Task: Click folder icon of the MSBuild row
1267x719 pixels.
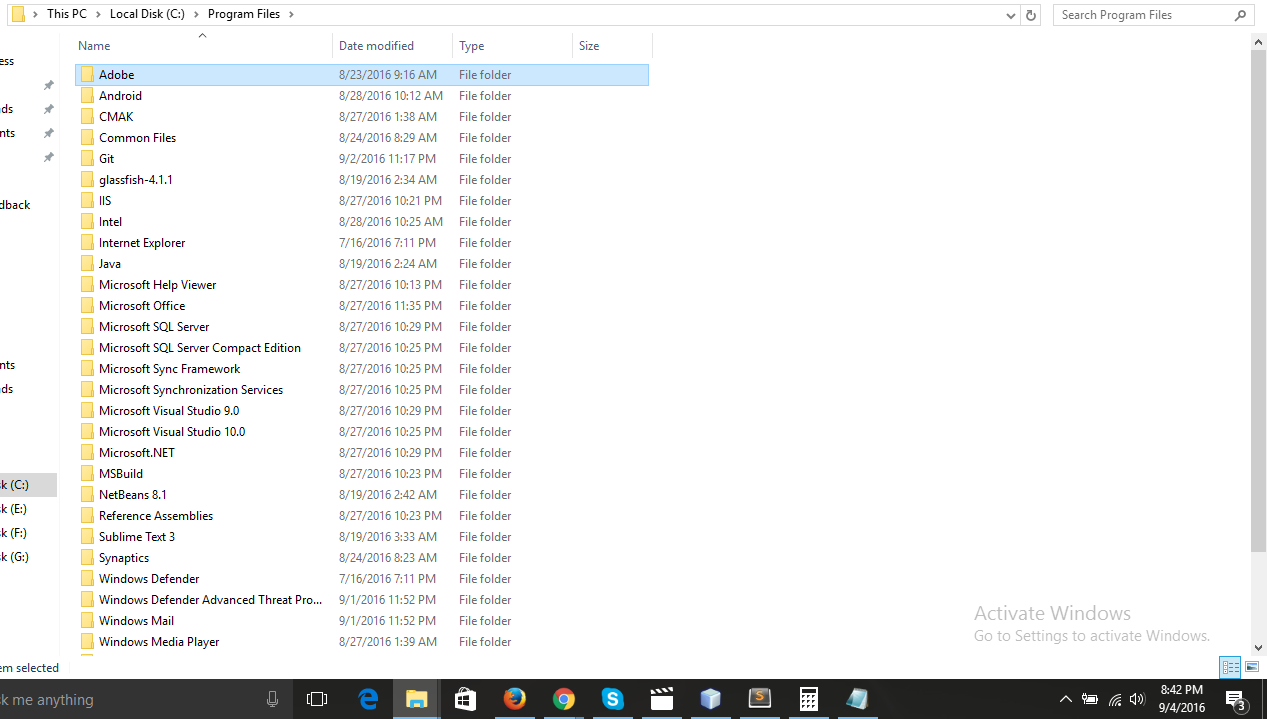Action: tap(87, 473)
